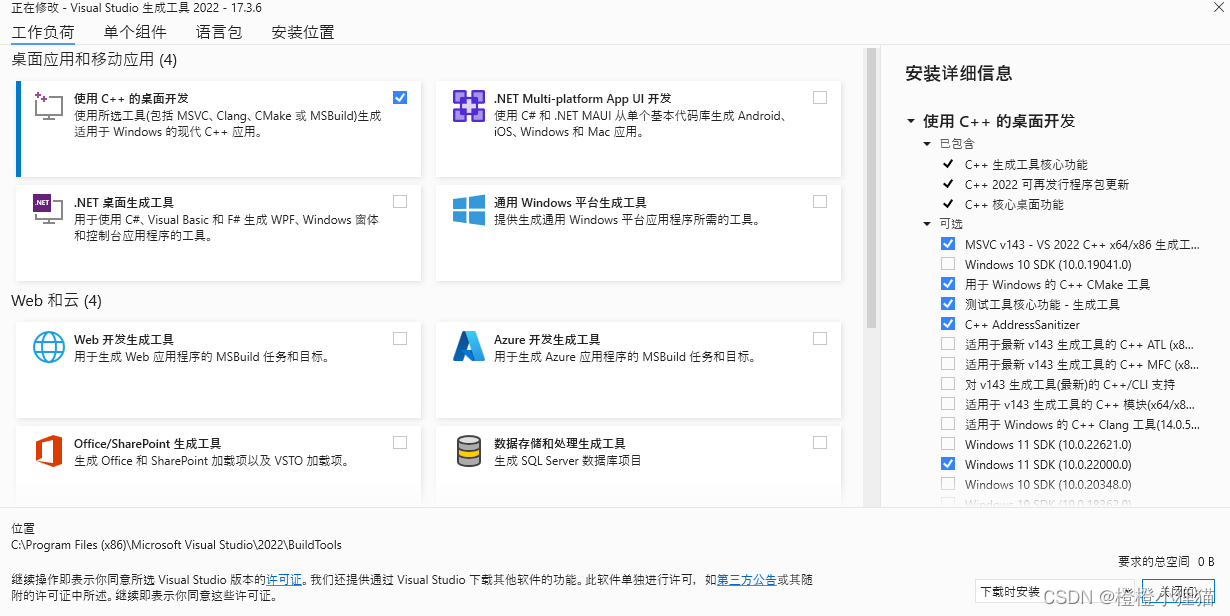Uncheck Windows 11 SDK (10.0.22000.0)
The width and height of the screenshot is (1230, 616).
tap(948, 464)
